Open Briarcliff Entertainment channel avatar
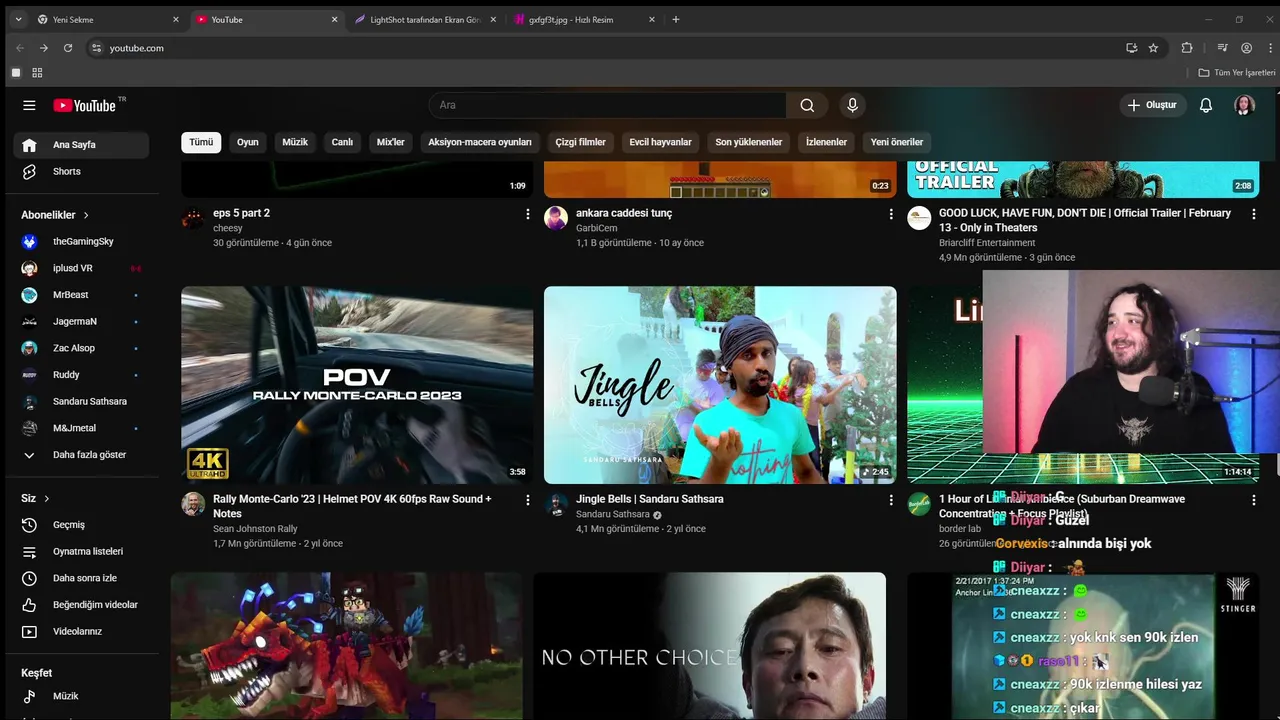The height and width of the screenshot is (720, 1280). pyautogui.click(x=919, y=218)
